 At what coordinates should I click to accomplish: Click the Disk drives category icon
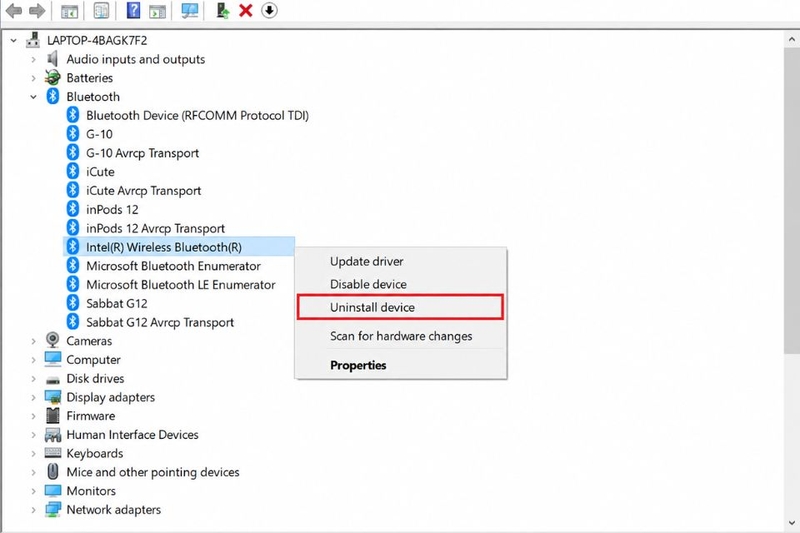53,379
